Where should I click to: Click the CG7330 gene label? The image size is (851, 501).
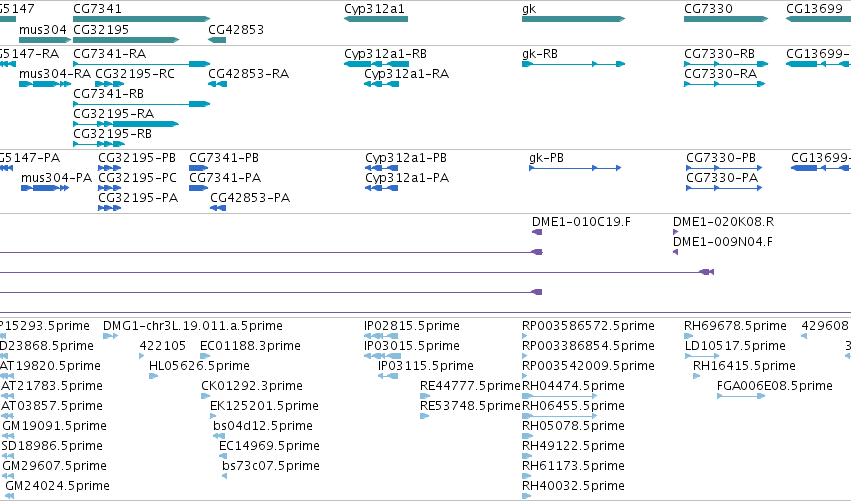point(708,9)
